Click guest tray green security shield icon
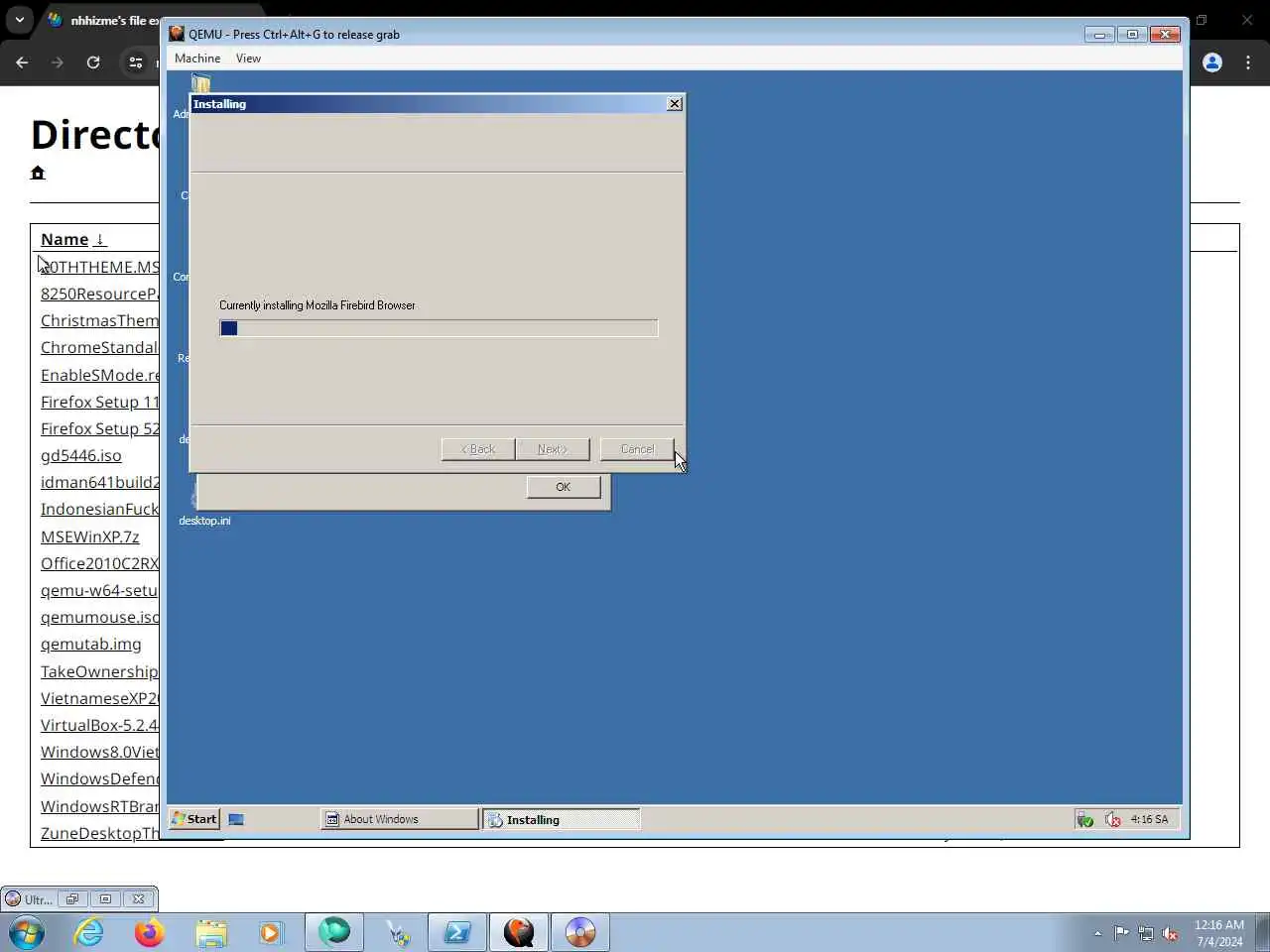 coord(1085,819)
